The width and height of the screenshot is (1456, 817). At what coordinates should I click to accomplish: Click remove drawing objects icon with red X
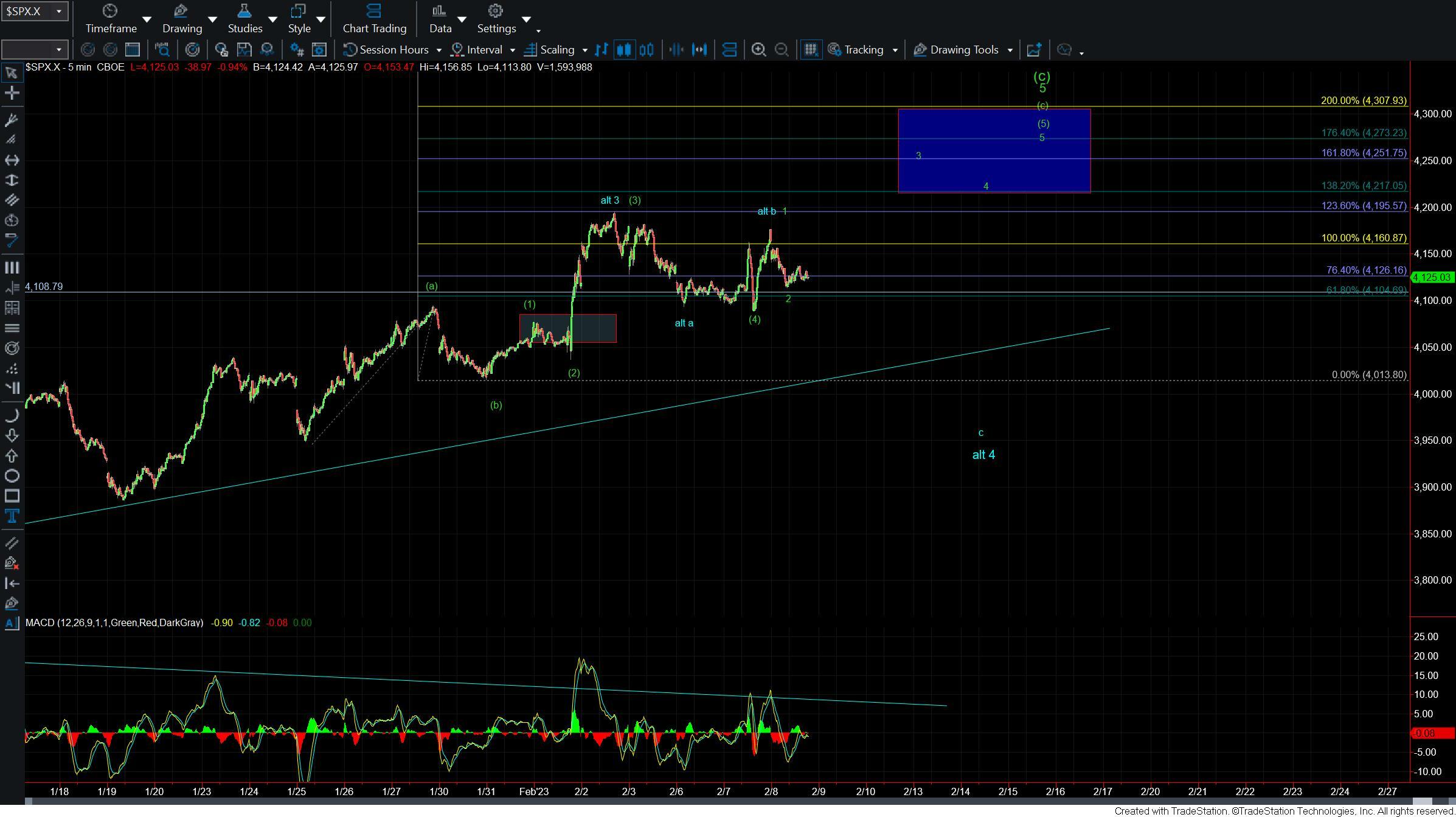pos(12,564)
